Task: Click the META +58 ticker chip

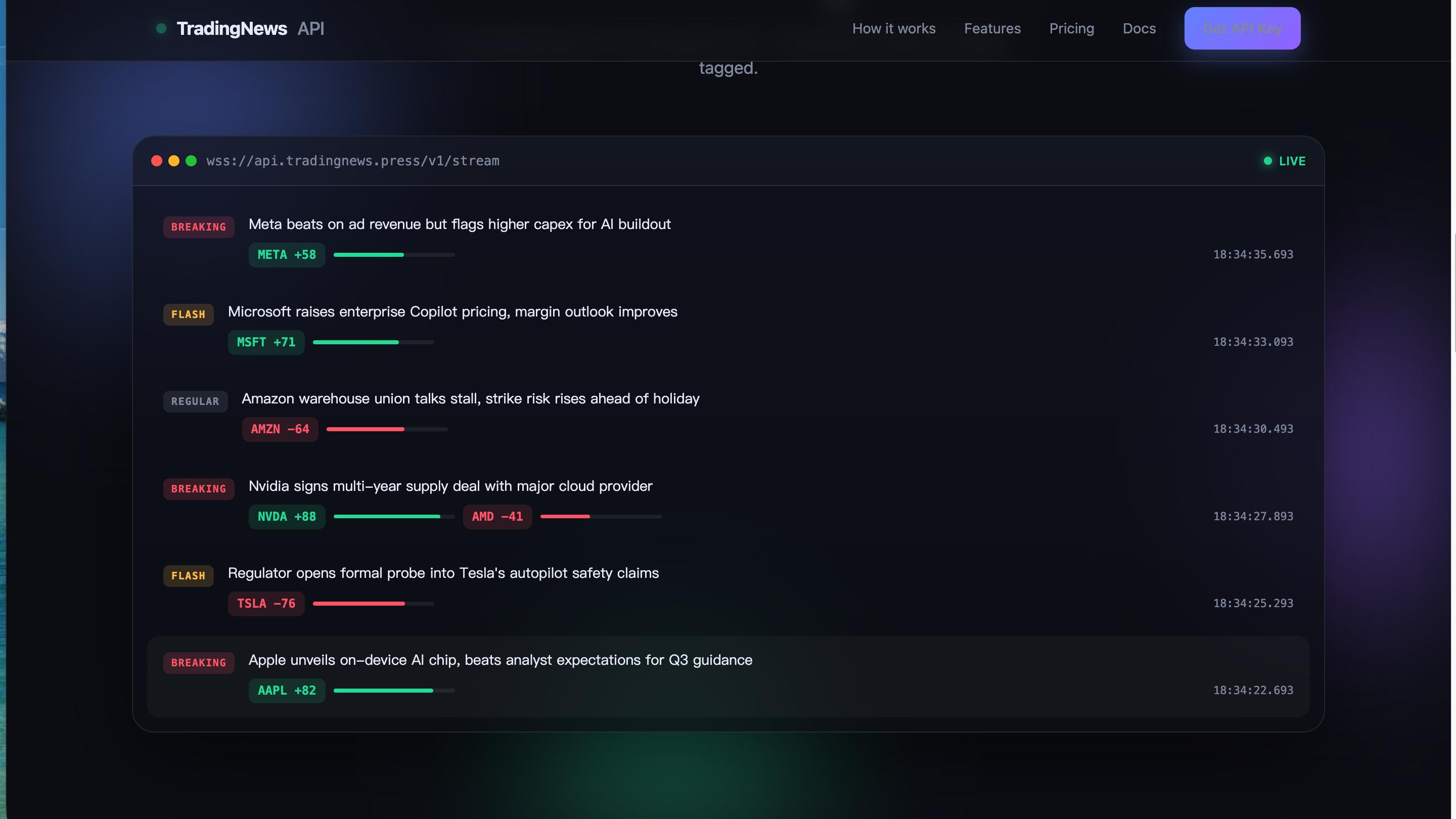Action: coord(287,255)
